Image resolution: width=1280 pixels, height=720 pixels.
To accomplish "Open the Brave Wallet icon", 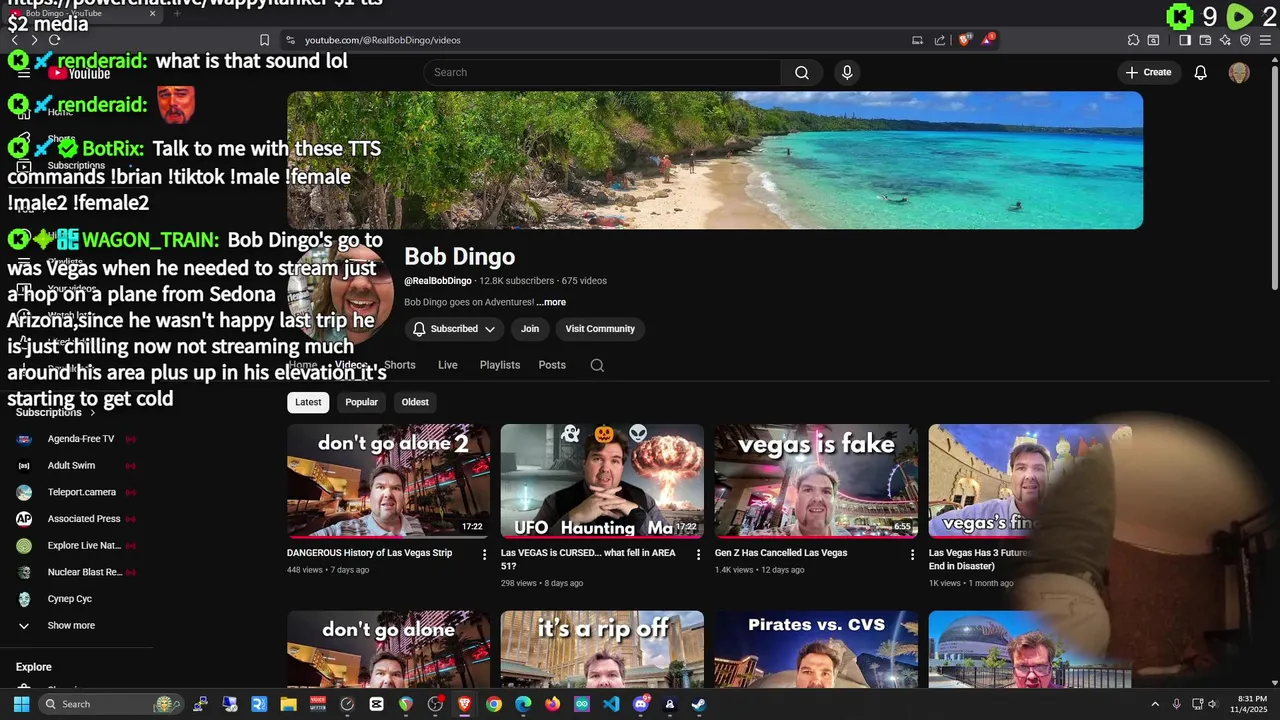I will pyautogui.click(x=1205, y=40).
